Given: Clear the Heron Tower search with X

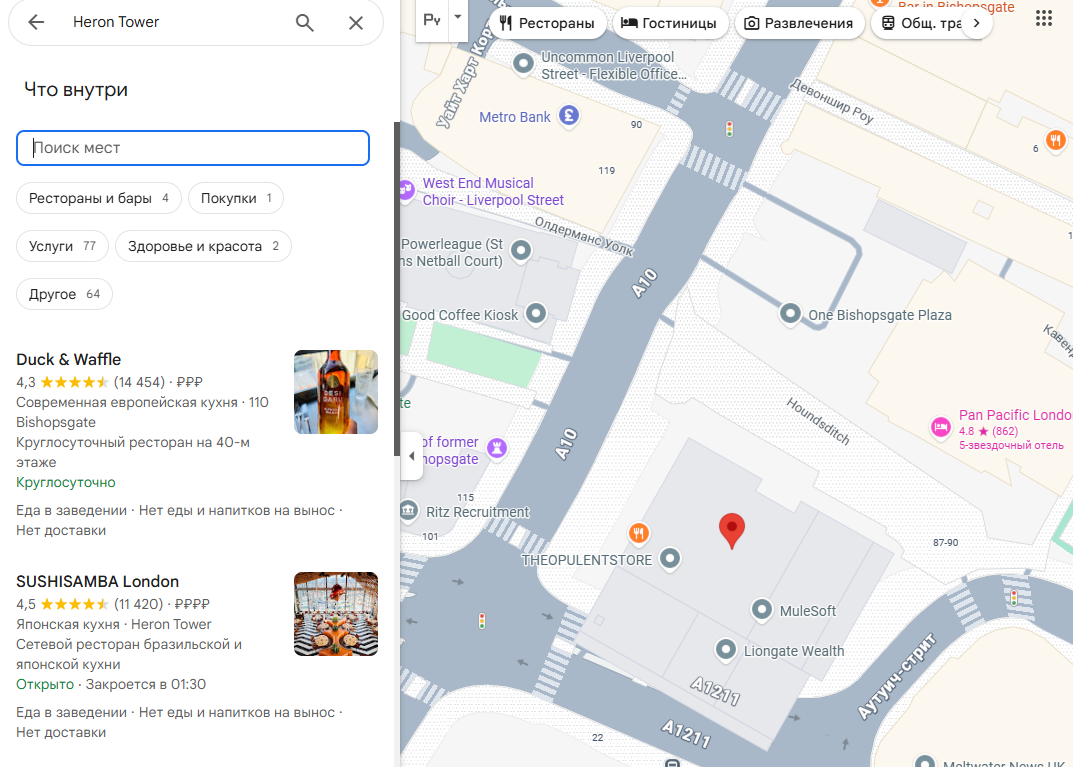Looking at the screenshot, I should click(356, 23).
